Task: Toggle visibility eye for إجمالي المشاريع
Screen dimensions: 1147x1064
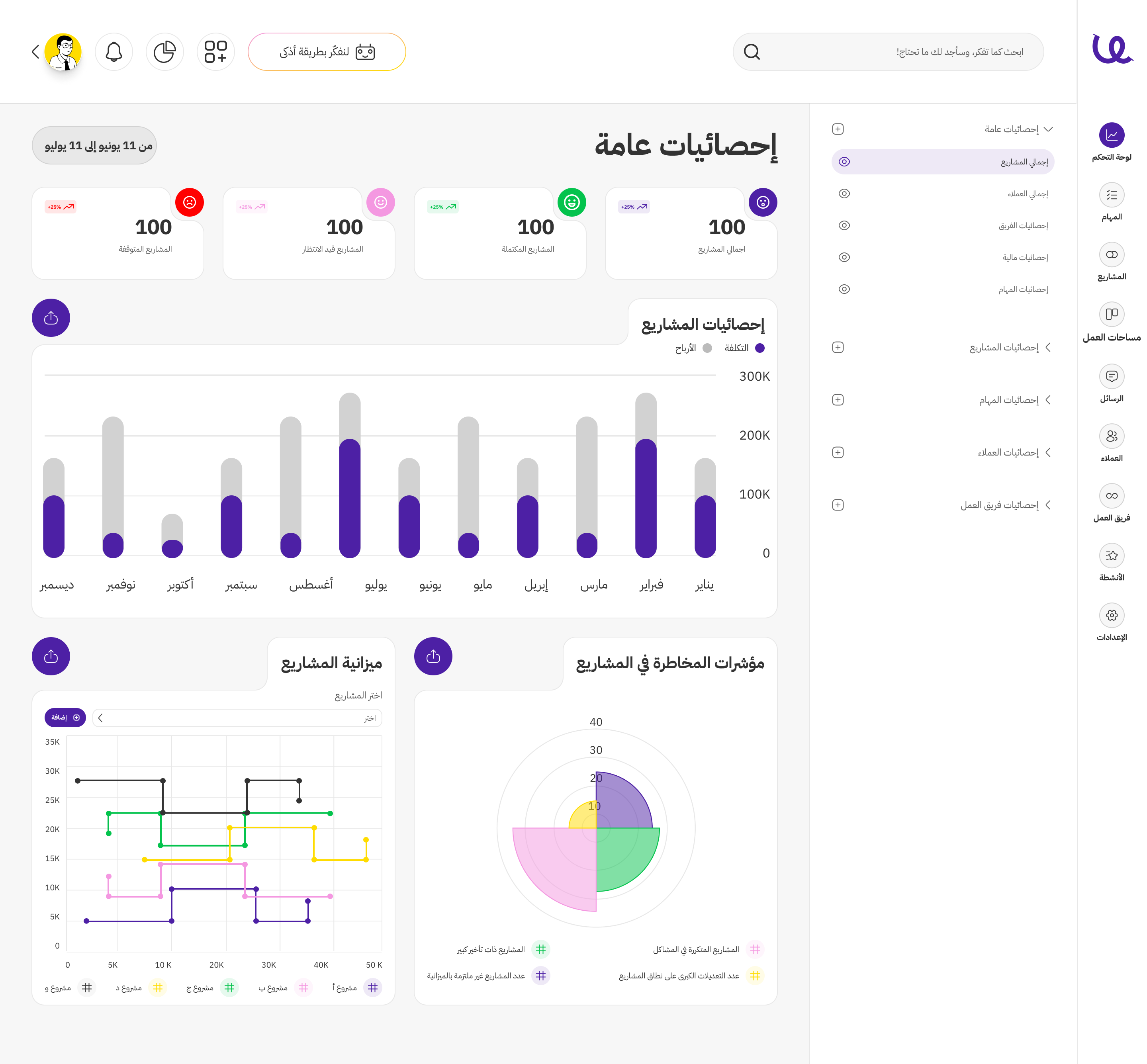Action: [x=844, y=162]
